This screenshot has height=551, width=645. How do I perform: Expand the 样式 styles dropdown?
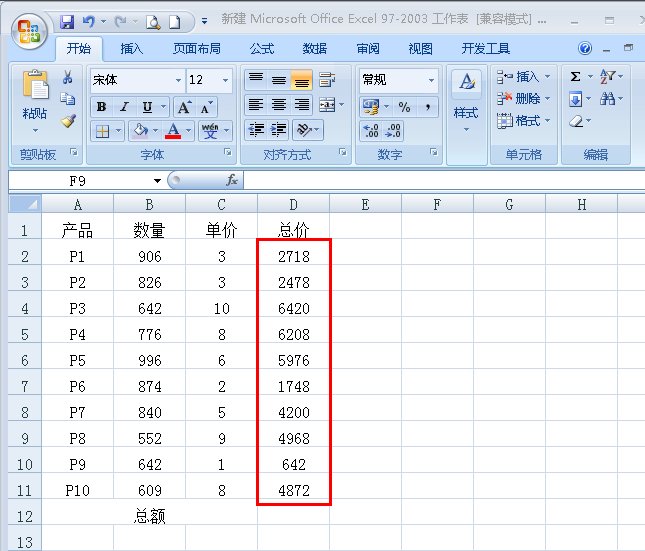point(466,129)
